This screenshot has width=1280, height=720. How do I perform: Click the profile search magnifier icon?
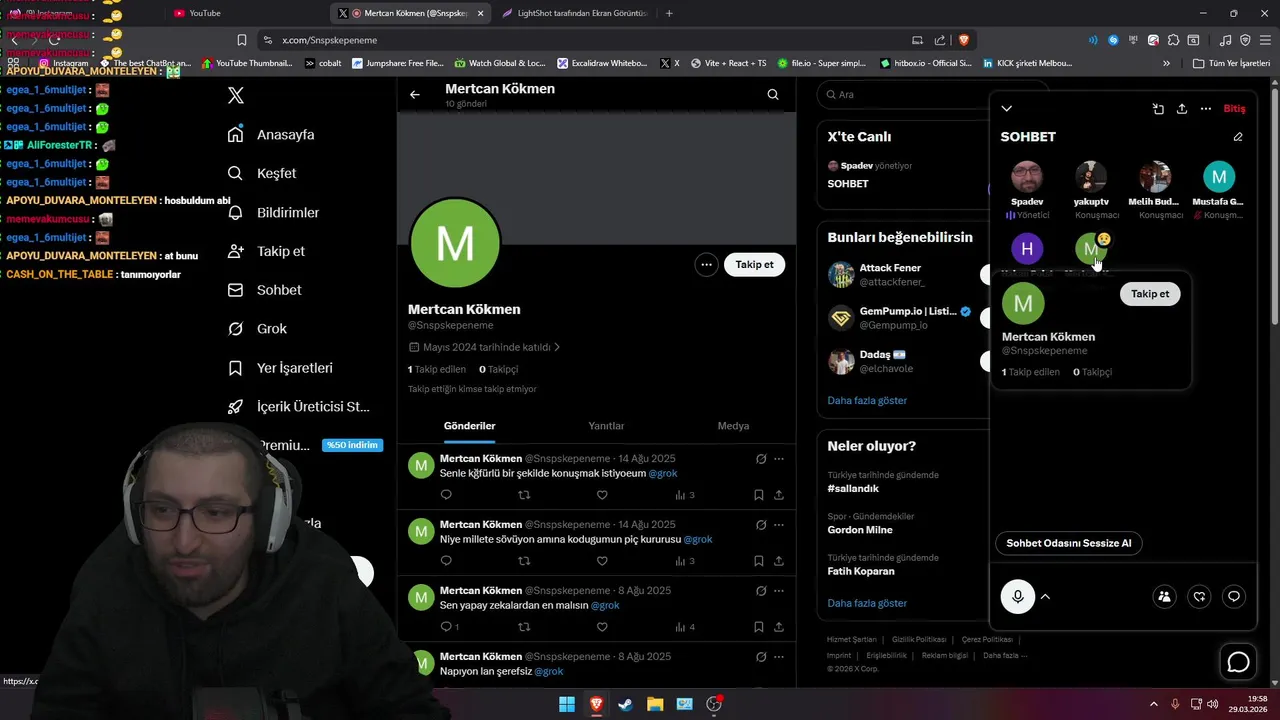pyautogui.click(x=773, y=95)
